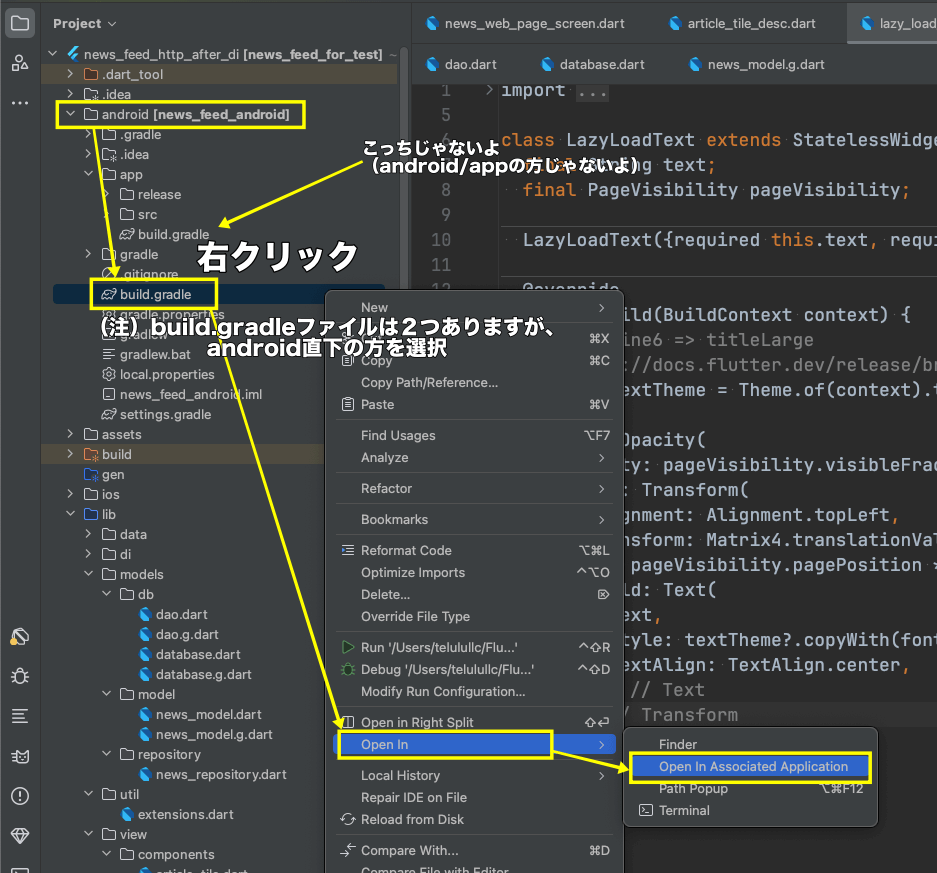937x873 pixels.
Task: Switch to the dao.dart editor tab
Action: click(x=461, y=65)
